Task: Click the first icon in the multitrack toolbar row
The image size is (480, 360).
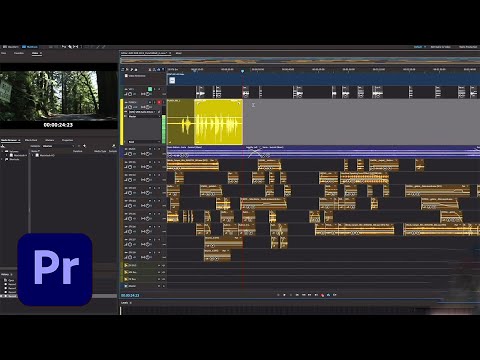Action: tap(123, 70)
